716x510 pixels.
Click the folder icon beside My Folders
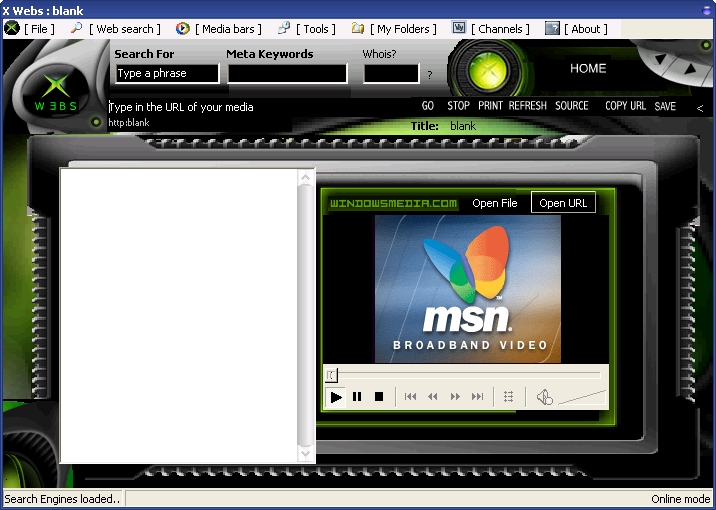[x=358, y=28]
